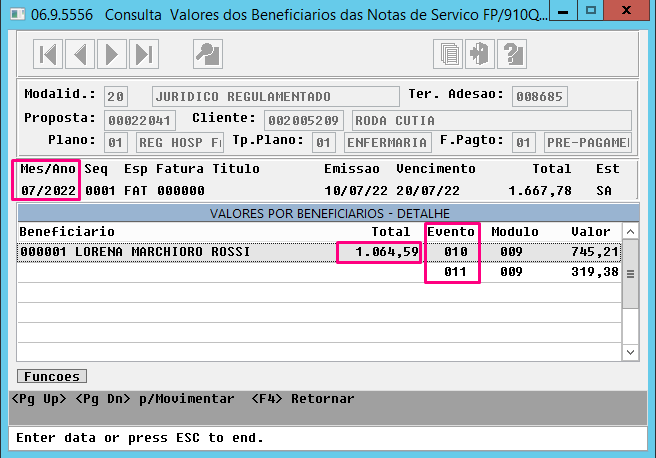The height and width of the screenshot is (458, 656).
Task: Click the Cliente code field 002005209
Action: point(304,120)
